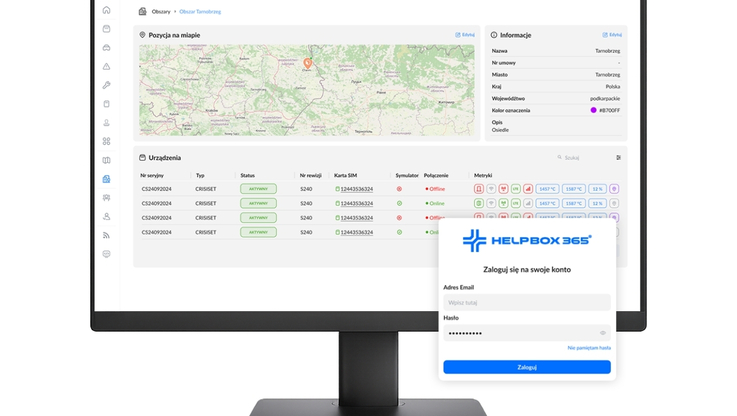The height and width of the screenshot is (416, 737).
Task: Click the 12 % metric badge in the first row
Action: (597, 189)
